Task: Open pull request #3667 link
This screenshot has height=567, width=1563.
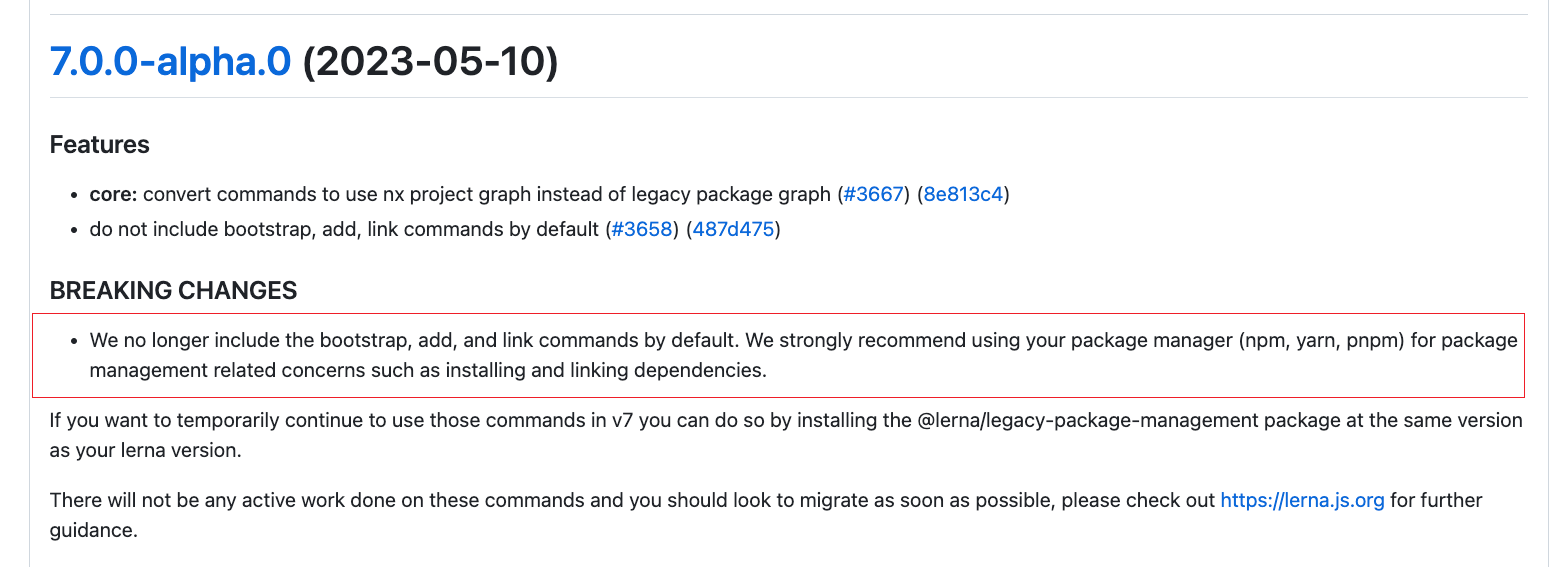Action: (x=873, y=195)
